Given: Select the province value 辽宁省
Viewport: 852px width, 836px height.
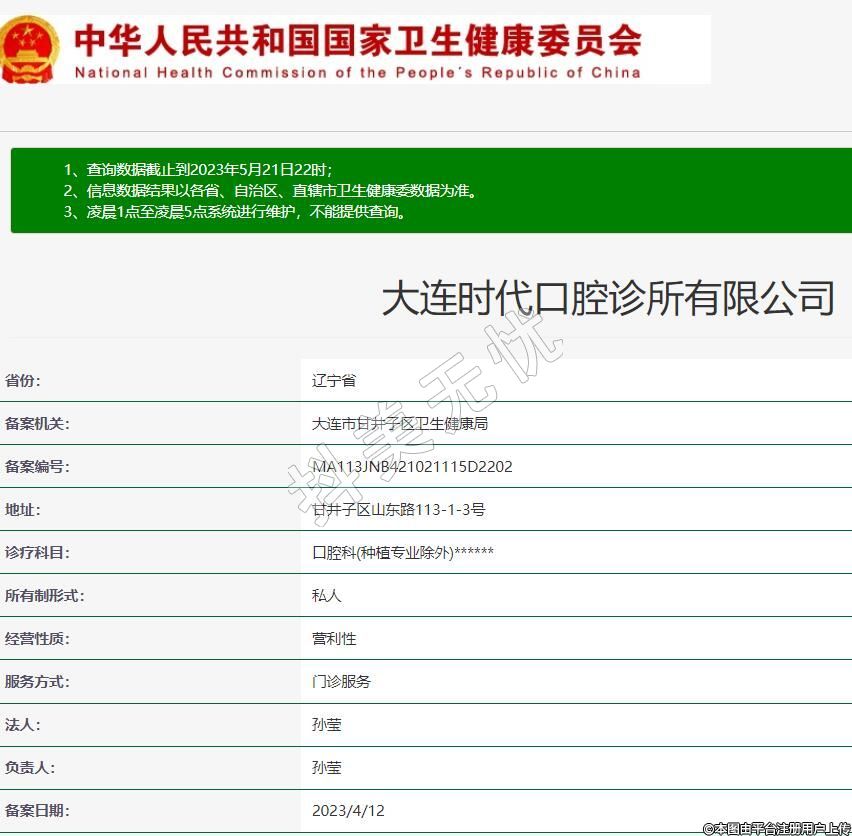Looking at the screenshot, I should tap(334, 380).
